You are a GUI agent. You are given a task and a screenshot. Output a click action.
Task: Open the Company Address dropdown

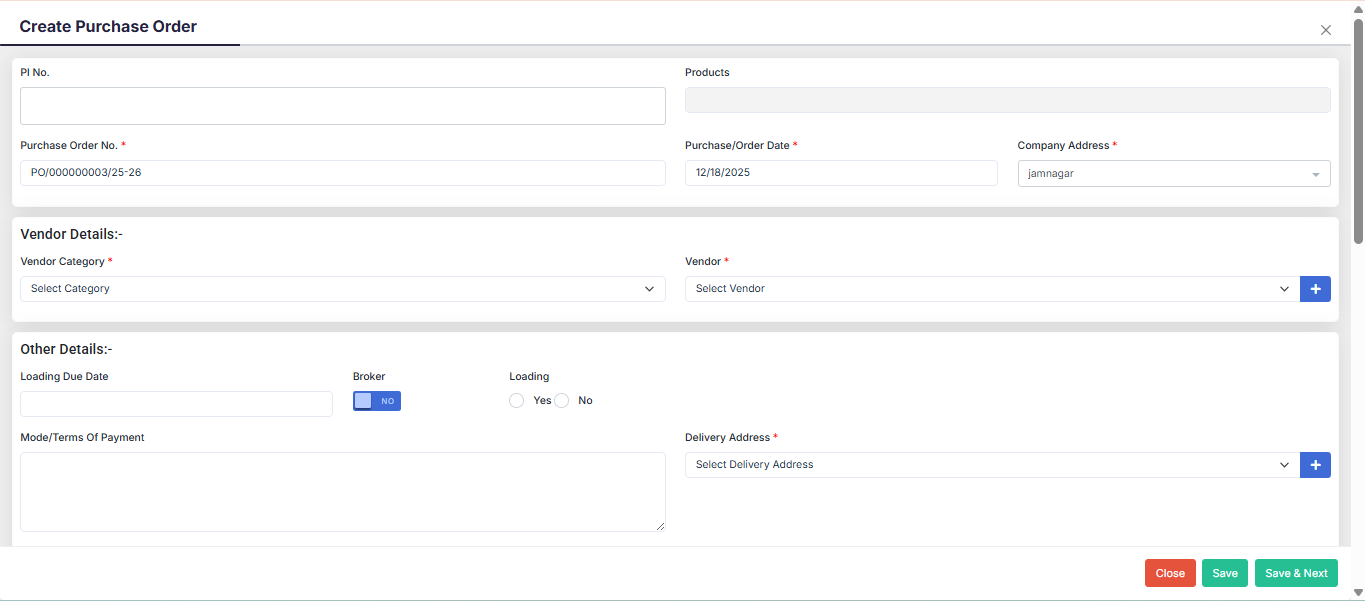pyautogui.click(x=1173, y=174)
